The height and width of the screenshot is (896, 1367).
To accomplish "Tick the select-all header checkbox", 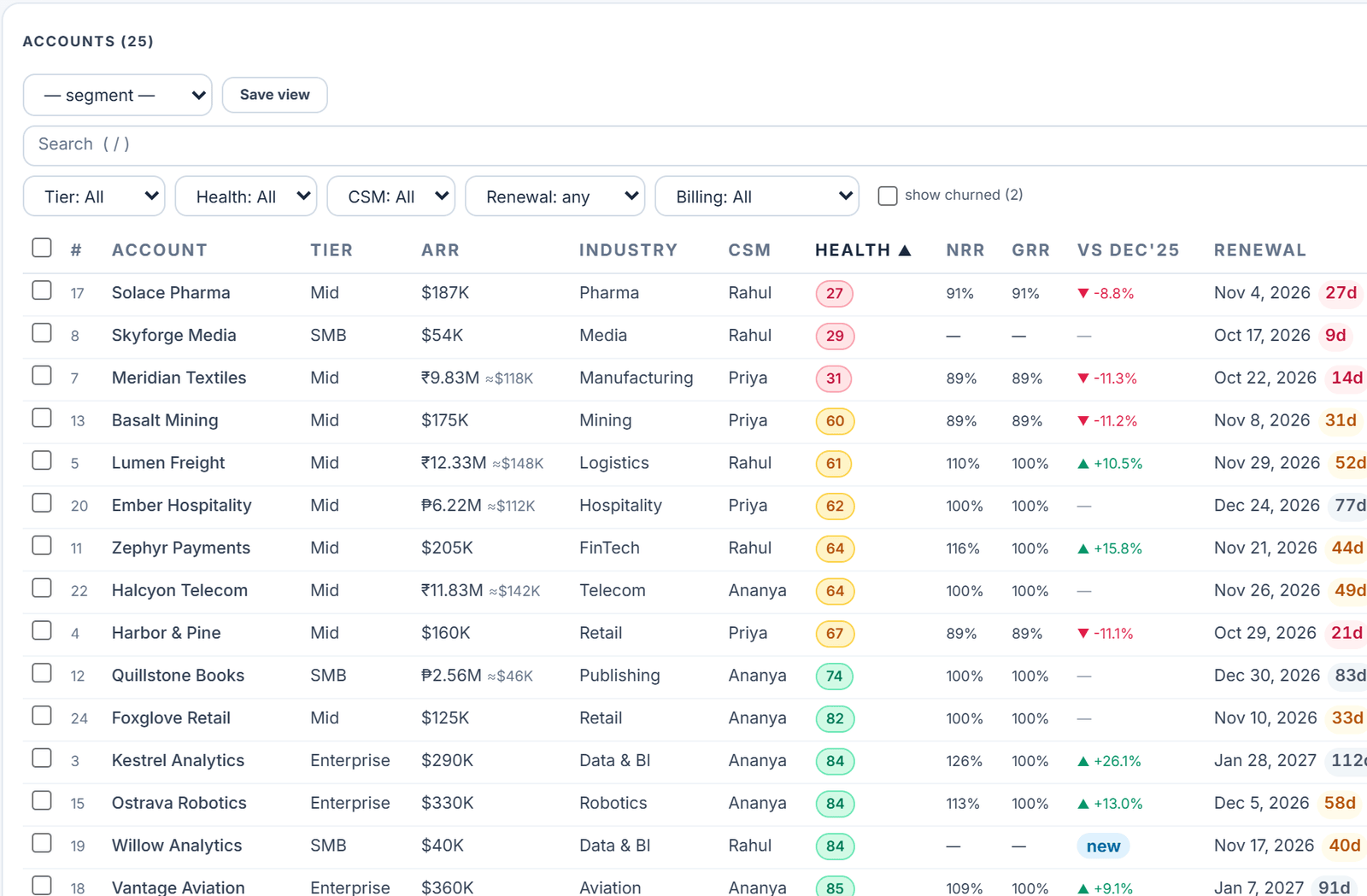I will coord(42,248).
